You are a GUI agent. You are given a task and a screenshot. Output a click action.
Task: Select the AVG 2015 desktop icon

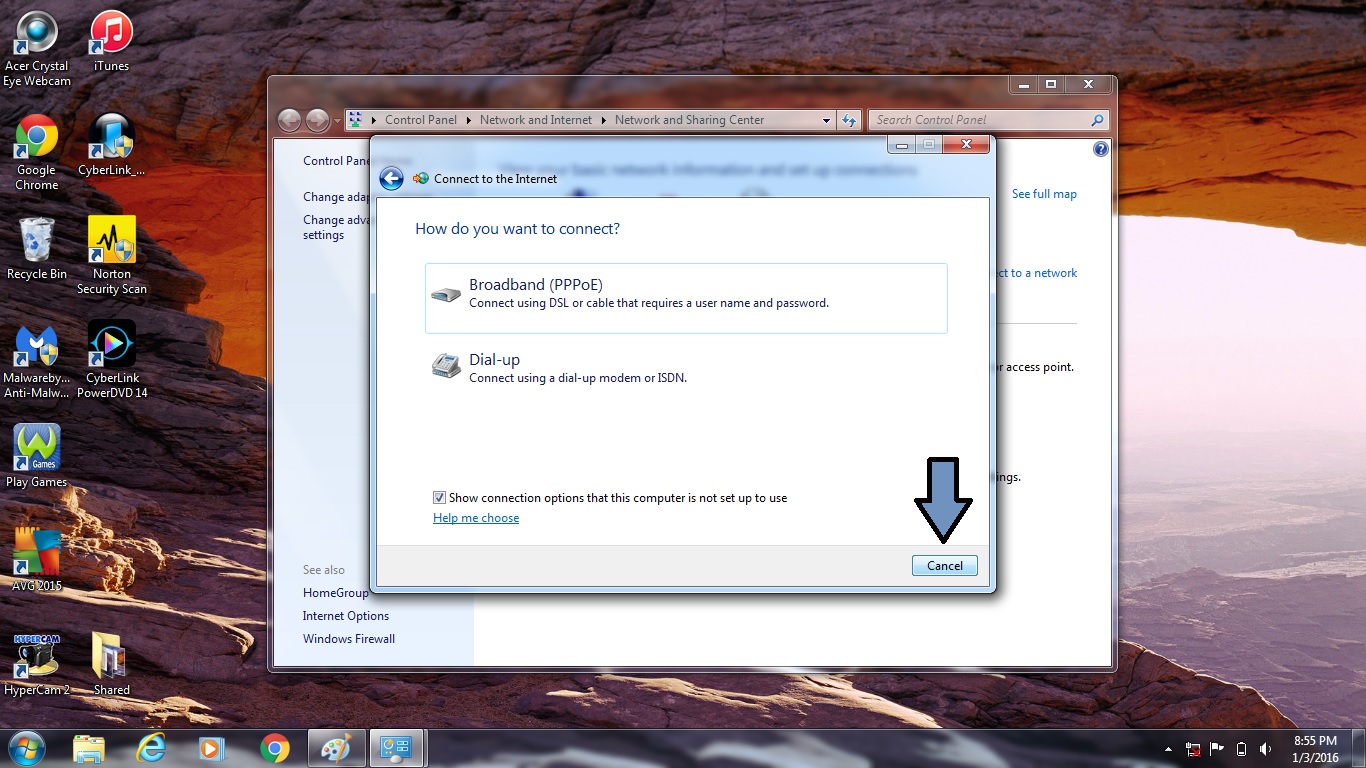pyautogui.click(x=37, y=560)
